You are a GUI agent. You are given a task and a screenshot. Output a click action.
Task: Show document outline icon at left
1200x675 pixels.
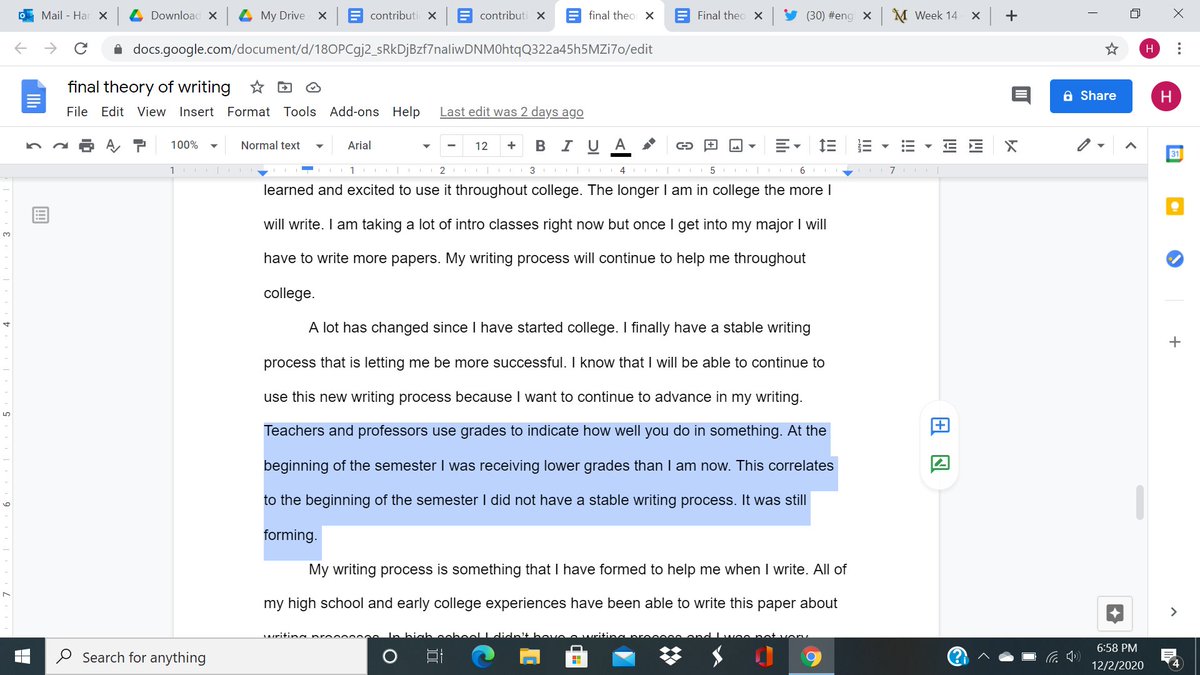[41, 215]
